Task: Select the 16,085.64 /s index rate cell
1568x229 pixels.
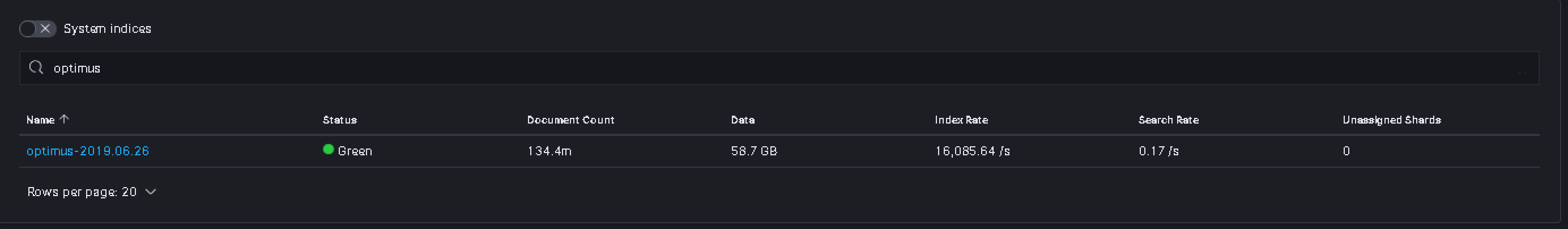Action: [x=972, y=151]
